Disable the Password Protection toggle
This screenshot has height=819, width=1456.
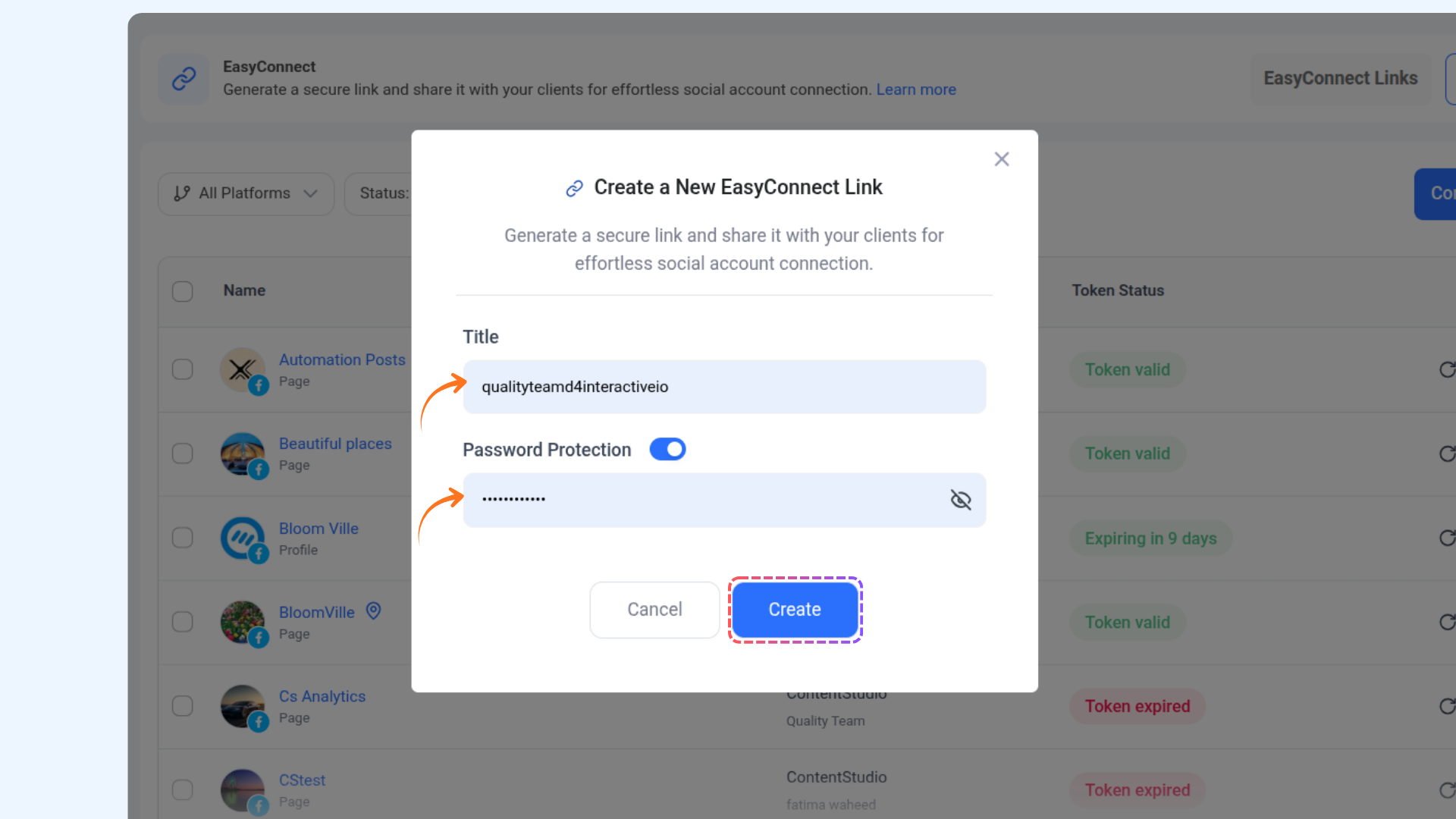click(667, 450)
